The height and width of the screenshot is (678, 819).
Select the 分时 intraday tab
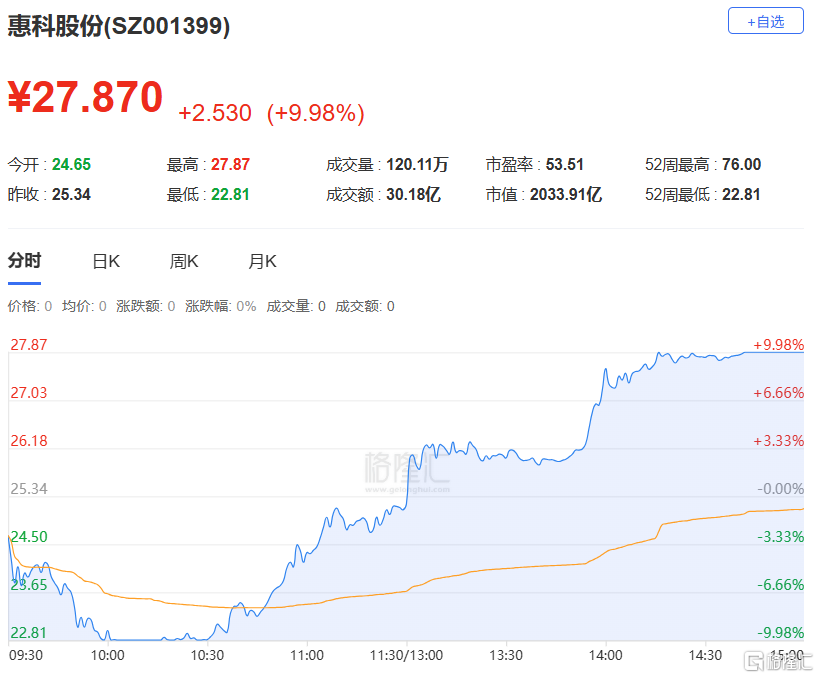click(24, 261)
